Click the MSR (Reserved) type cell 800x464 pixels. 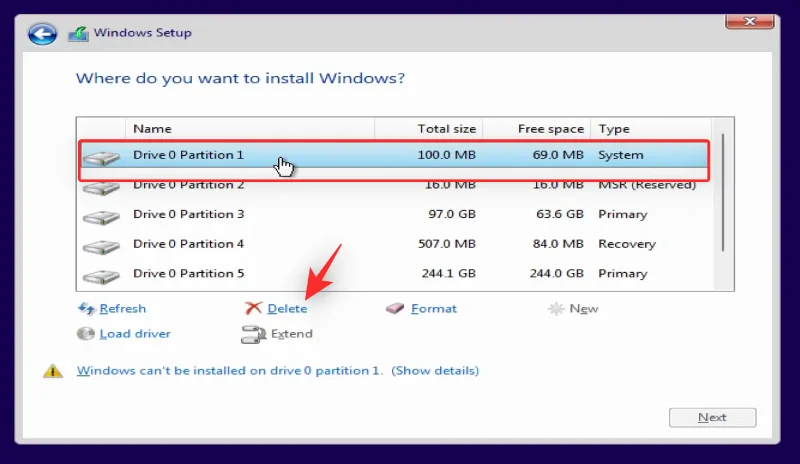point(647,185)
